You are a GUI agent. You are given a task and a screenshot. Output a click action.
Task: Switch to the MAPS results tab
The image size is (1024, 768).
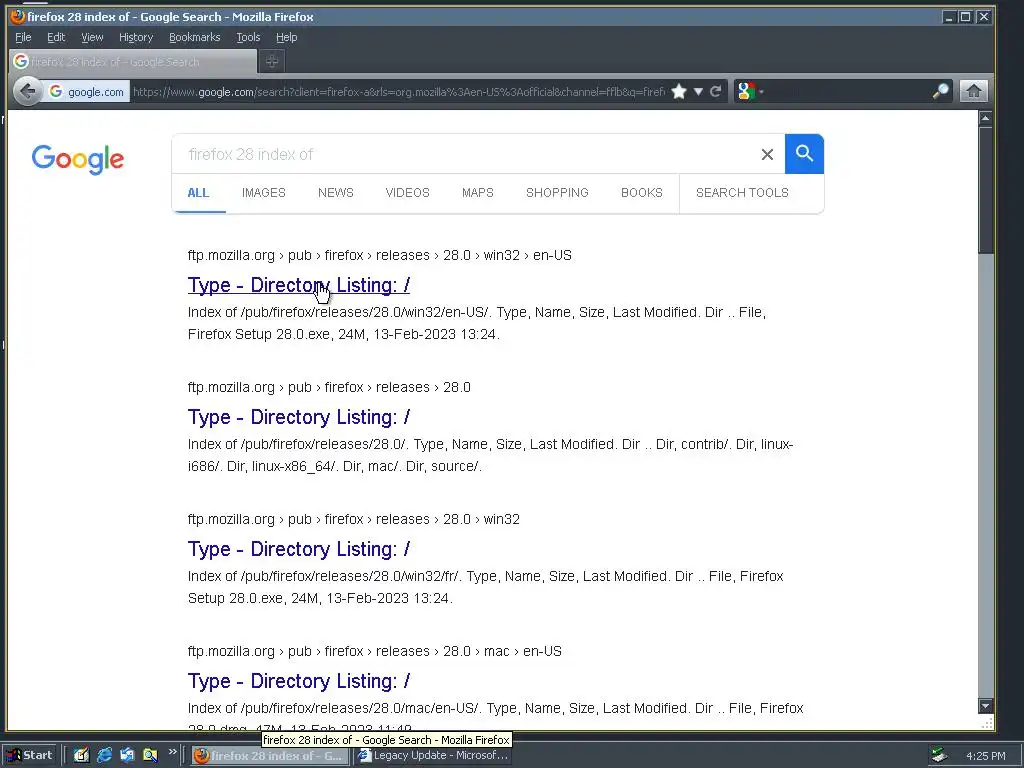pyautogui.click(x=477, y=193)
